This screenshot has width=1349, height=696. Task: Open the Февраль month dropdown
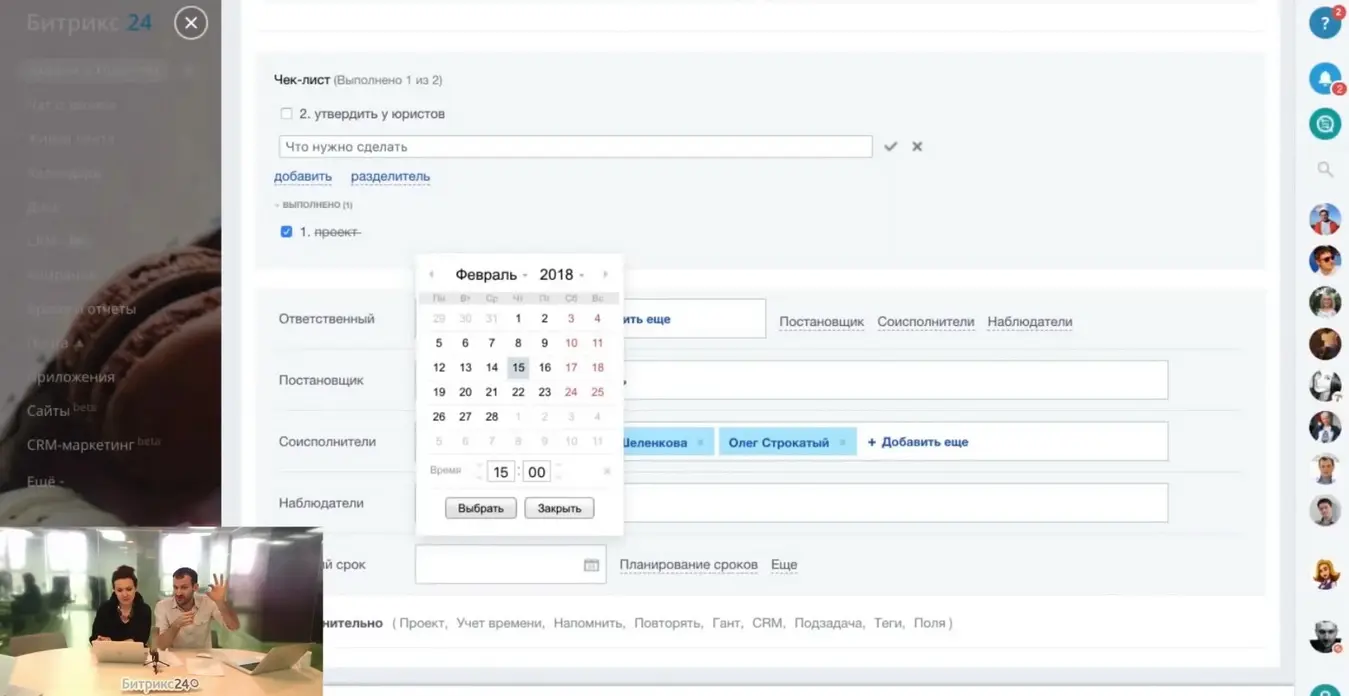(489, 275)
